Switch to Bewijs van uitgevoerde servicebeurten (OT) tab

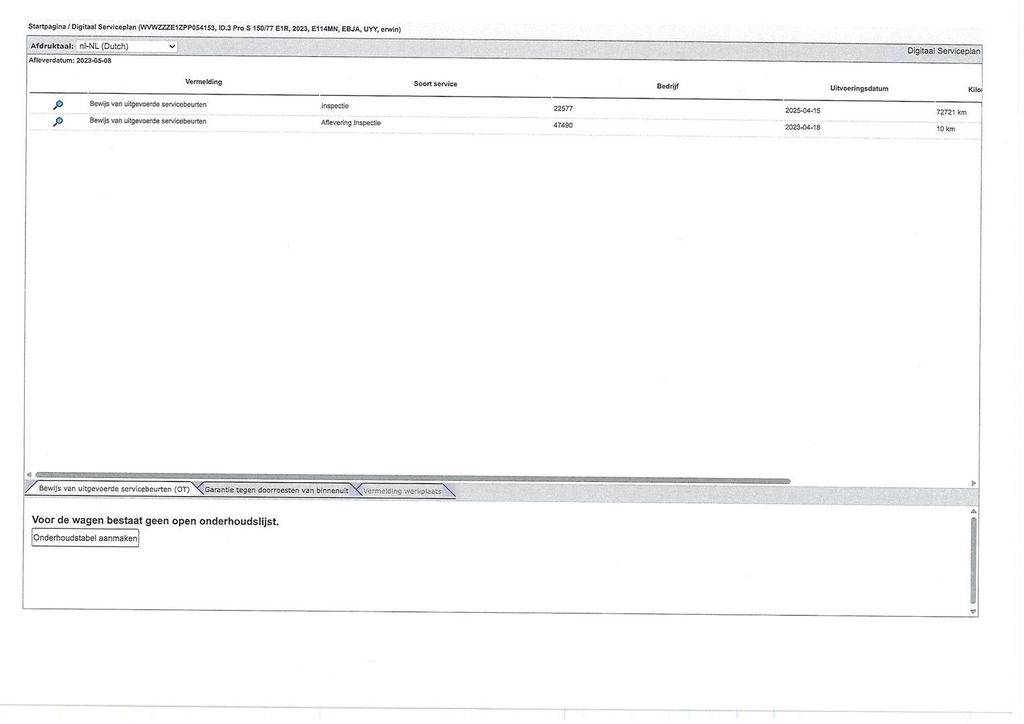[x=114, y=488]
